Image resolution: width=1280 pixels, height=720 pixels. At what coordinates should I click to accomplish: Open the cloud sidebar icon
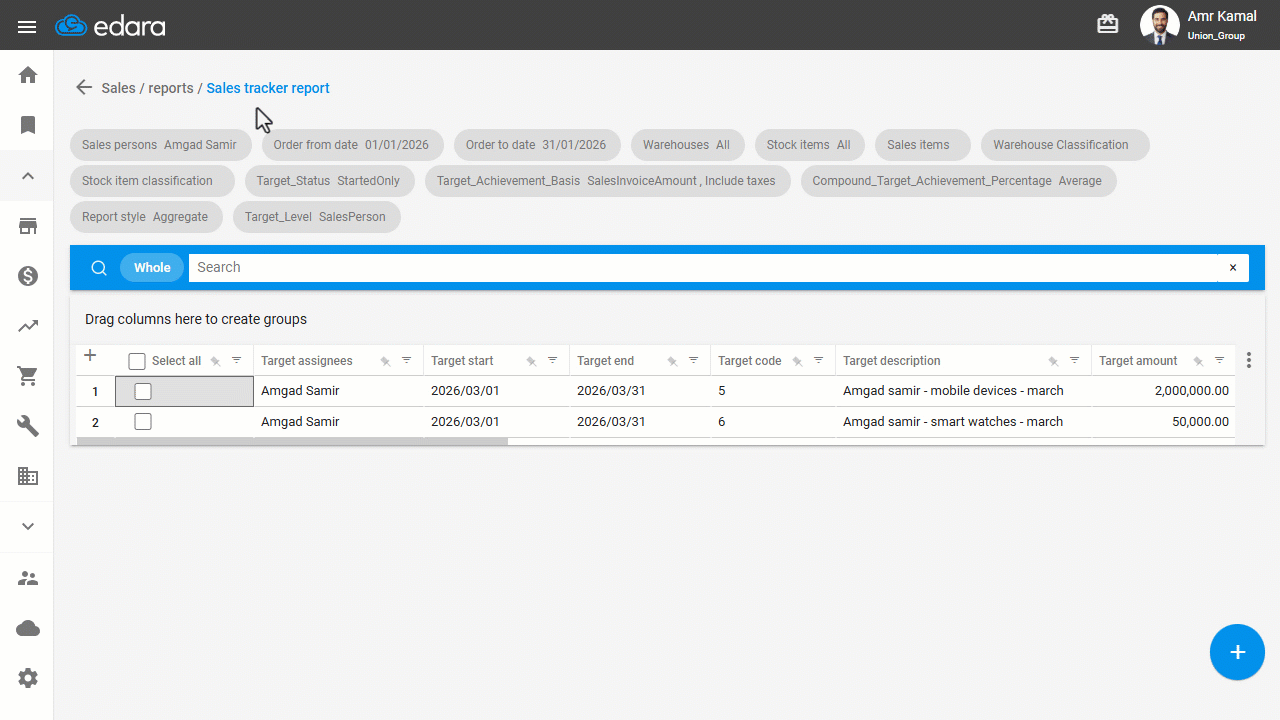[x=28, y=628]
